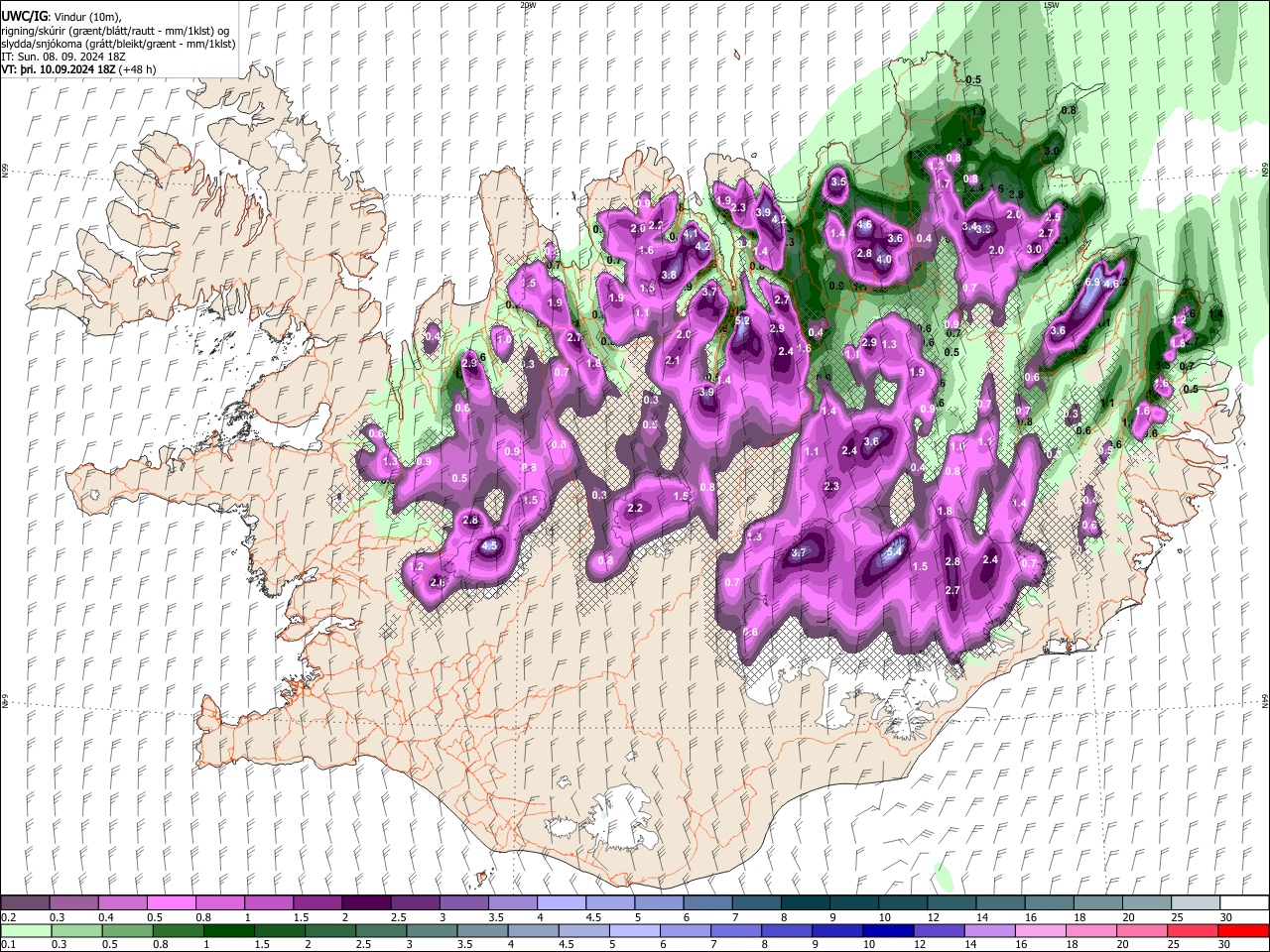Screen dimensions: 1270x952
Task: Select the initial time line "IT: Sun. 08. 09. 2024 18Z"
Action: pos(63,57)
